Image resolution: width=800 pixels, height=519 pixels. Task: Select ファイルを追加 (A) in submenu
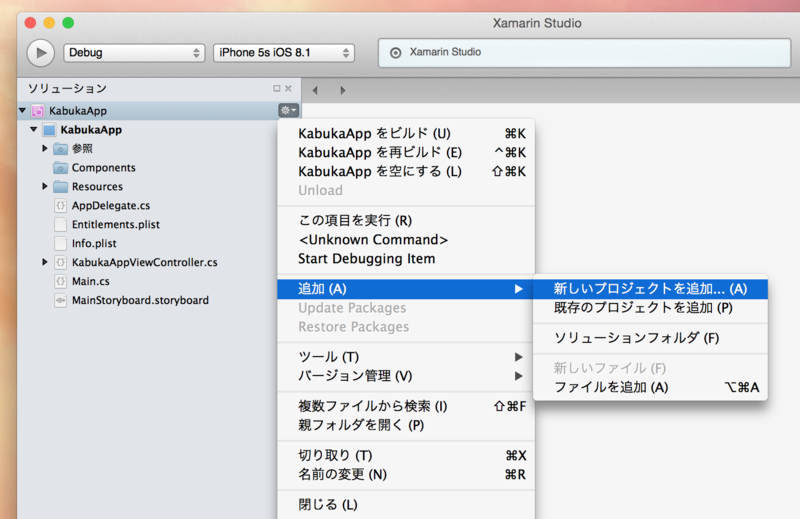[x=651, y=387]
